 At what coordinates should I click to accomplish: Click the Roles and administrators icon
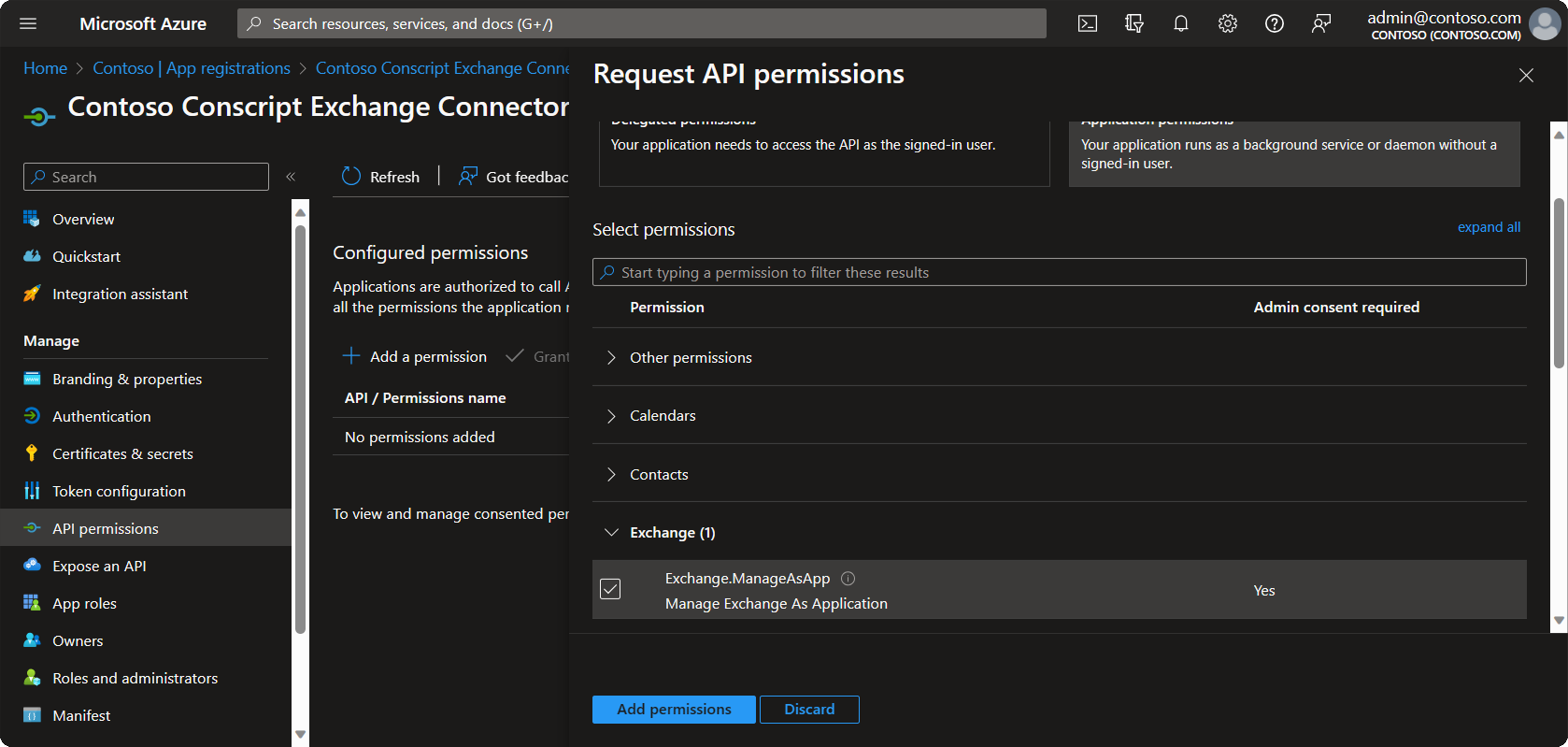pos(32,678)
